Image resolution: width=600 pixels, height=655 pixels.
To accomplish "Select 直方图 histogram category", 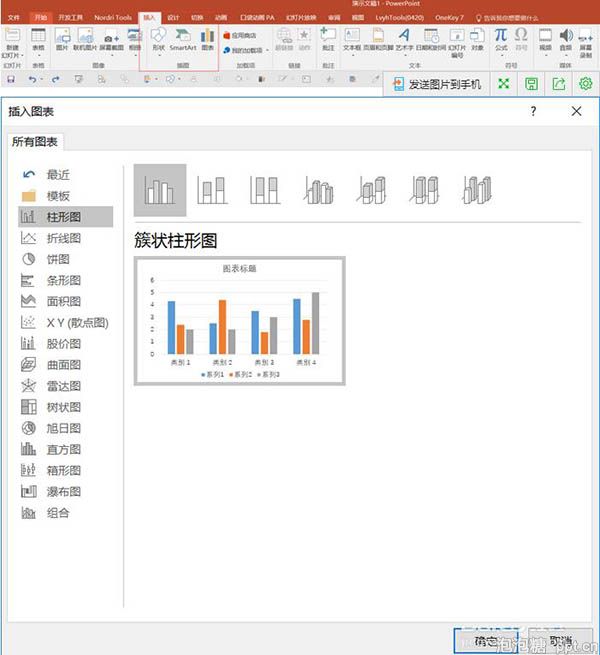I will coord(66,449).
